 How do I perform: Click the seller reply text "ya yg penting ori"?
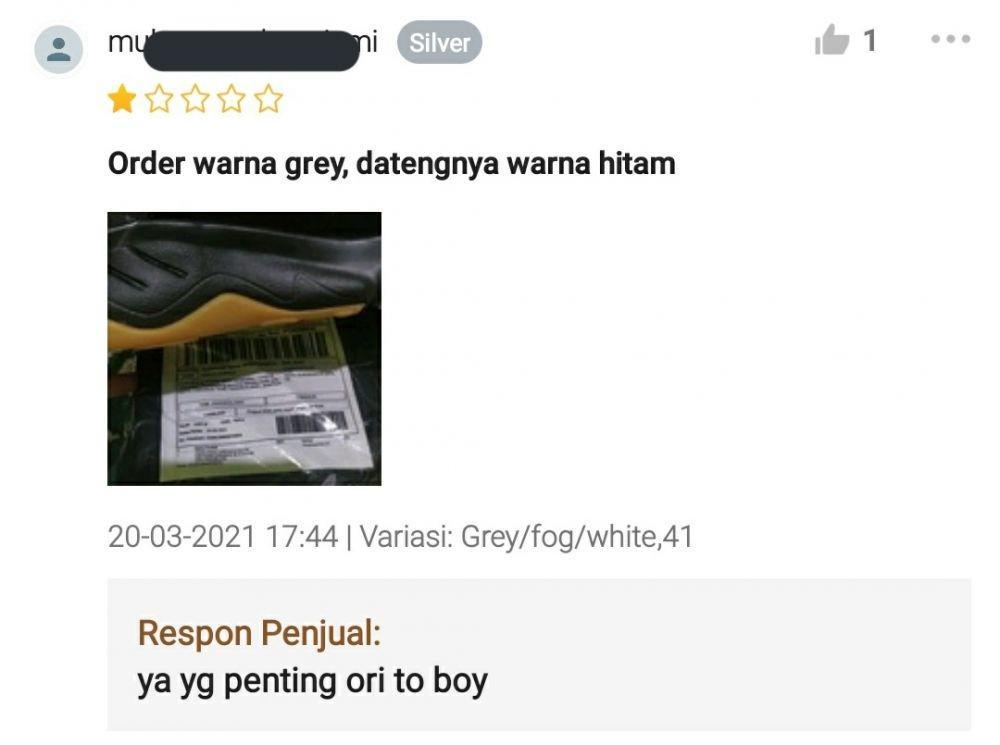[261, 681]
